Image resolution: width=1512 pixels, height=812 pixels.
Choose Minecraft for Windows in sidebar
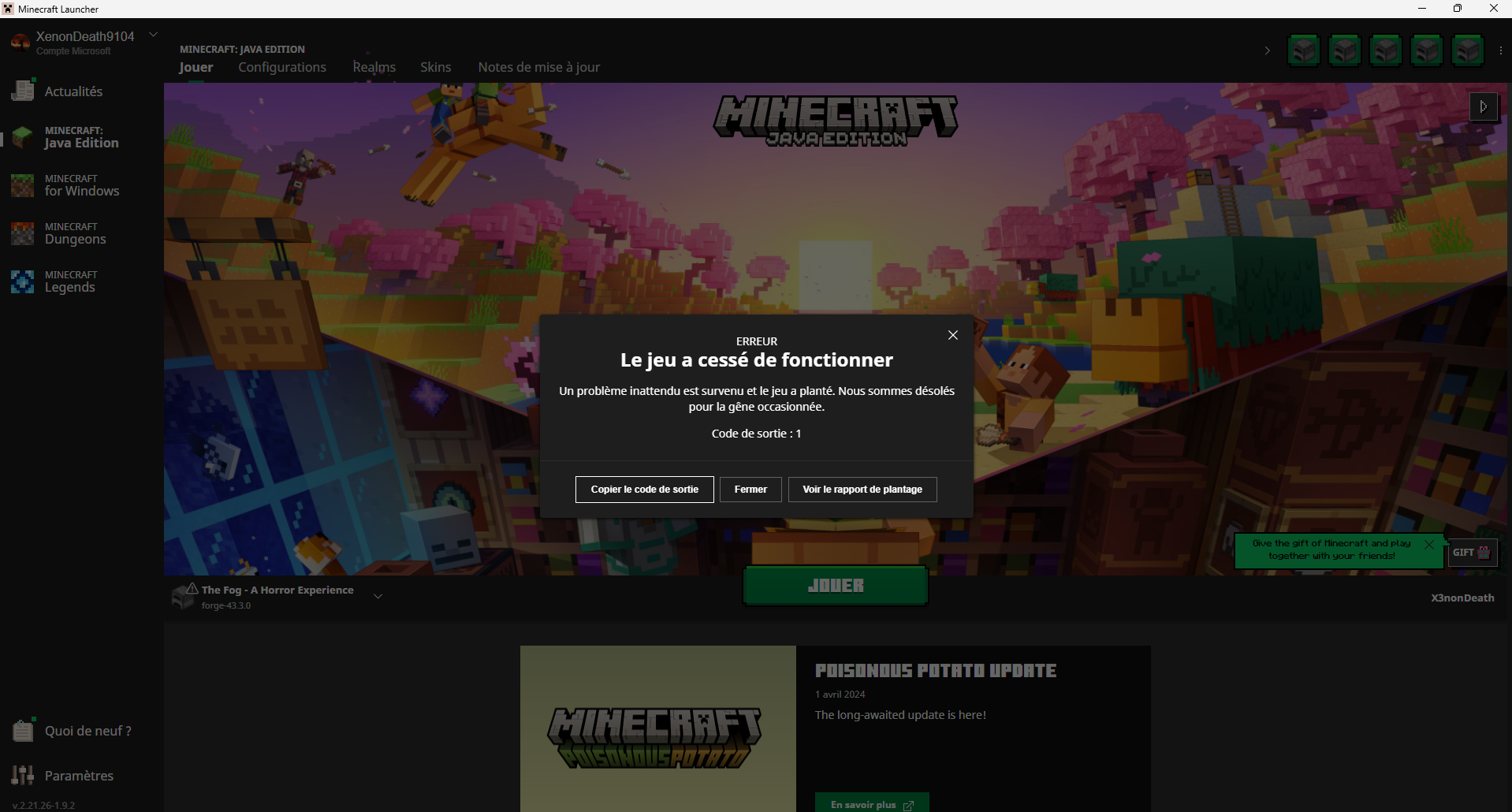pos(65,185)
